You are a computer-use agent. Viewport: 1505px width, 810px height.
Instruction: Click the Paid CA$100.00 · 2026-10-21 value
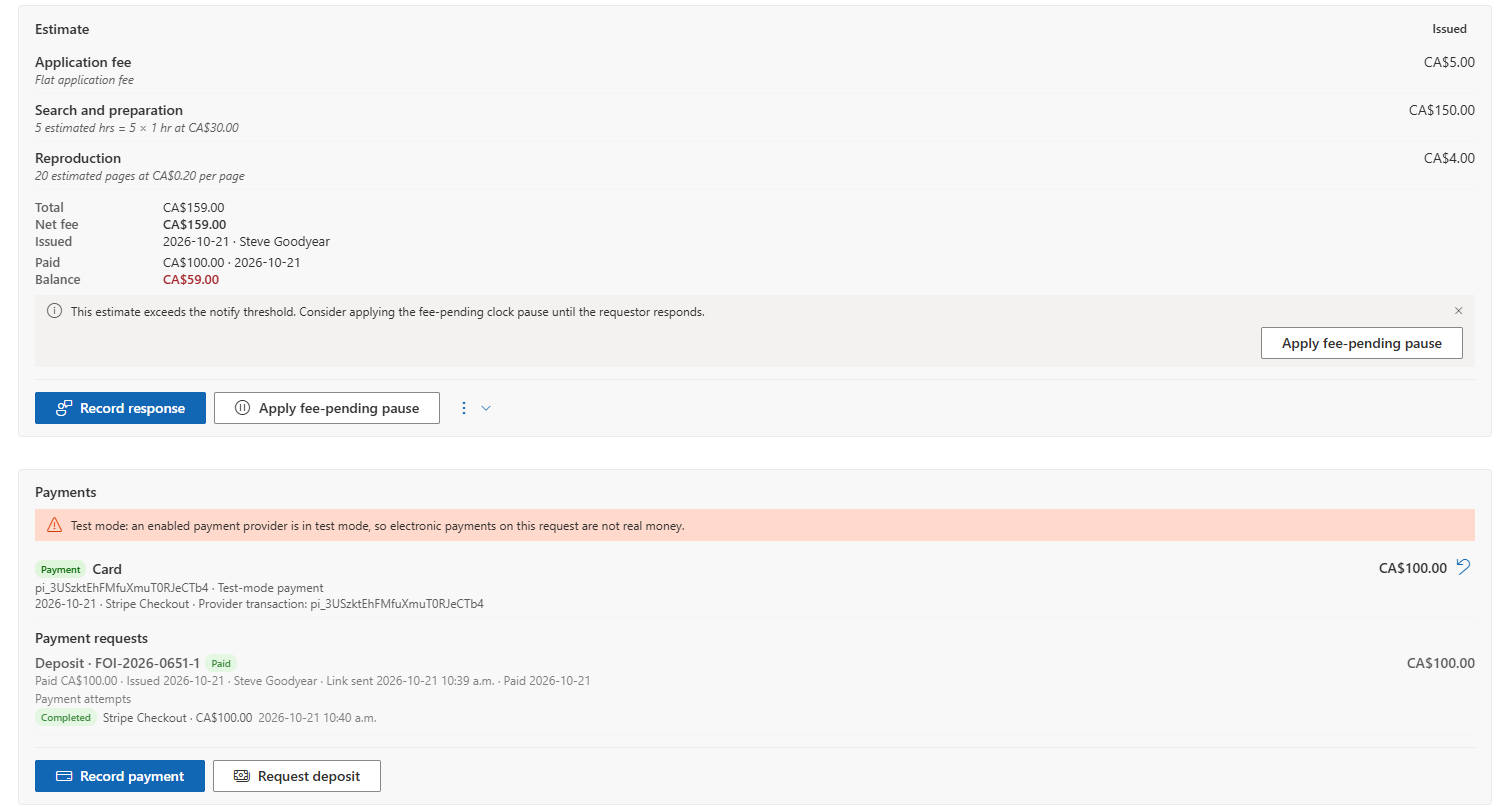coord(232,262)
